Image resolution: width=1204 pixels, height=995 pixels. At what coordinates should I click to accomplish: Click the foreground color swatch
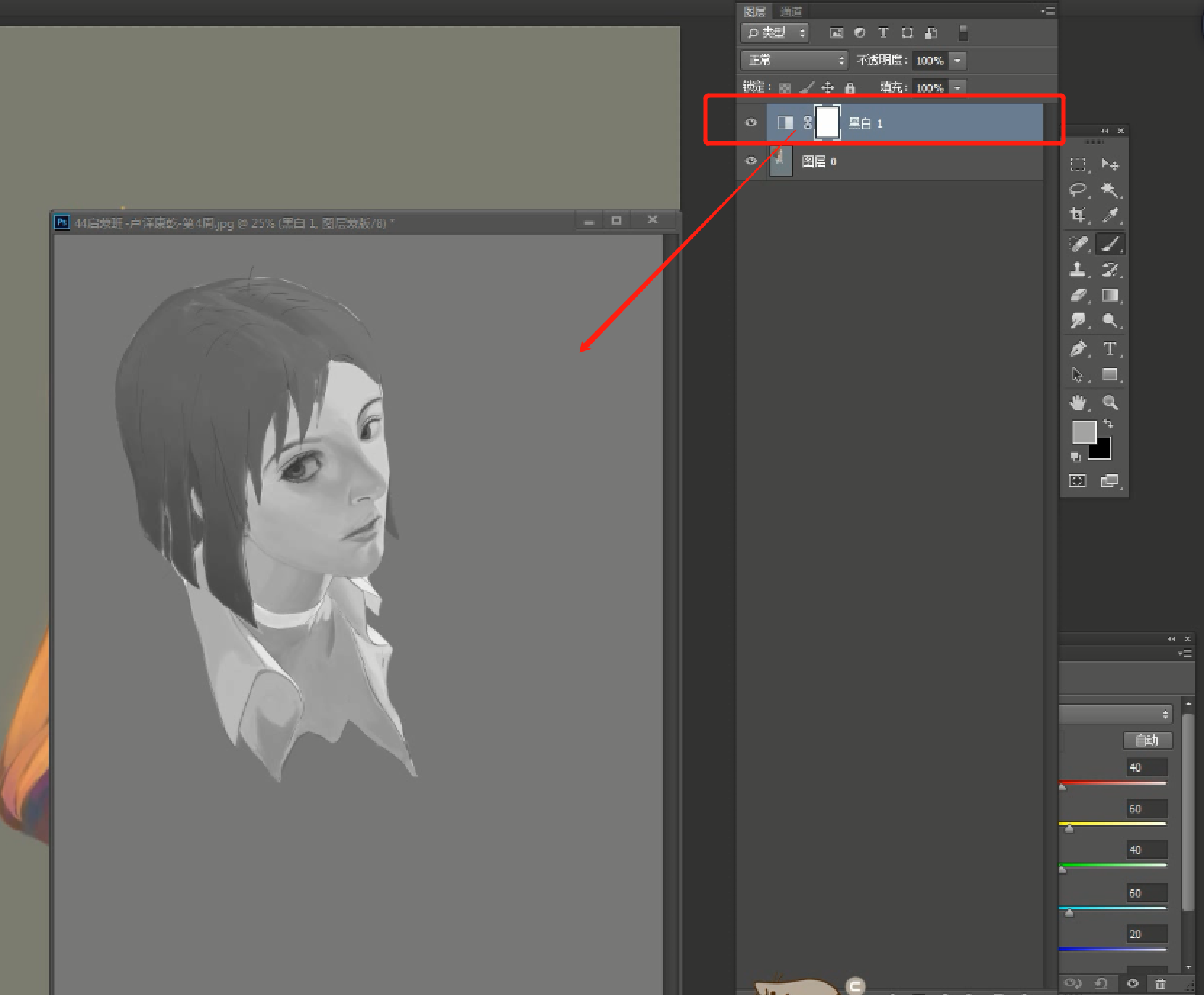1084,432
